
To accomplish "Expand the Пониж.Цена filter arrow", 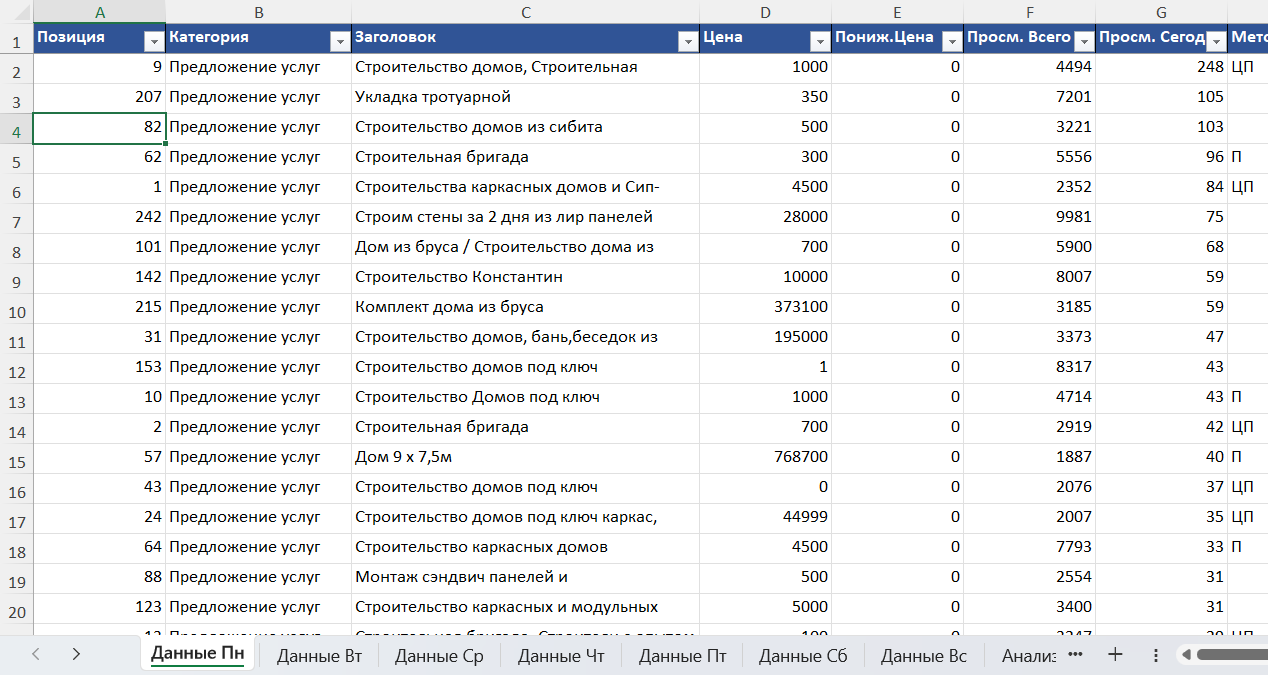I will [x=951, y=40].
